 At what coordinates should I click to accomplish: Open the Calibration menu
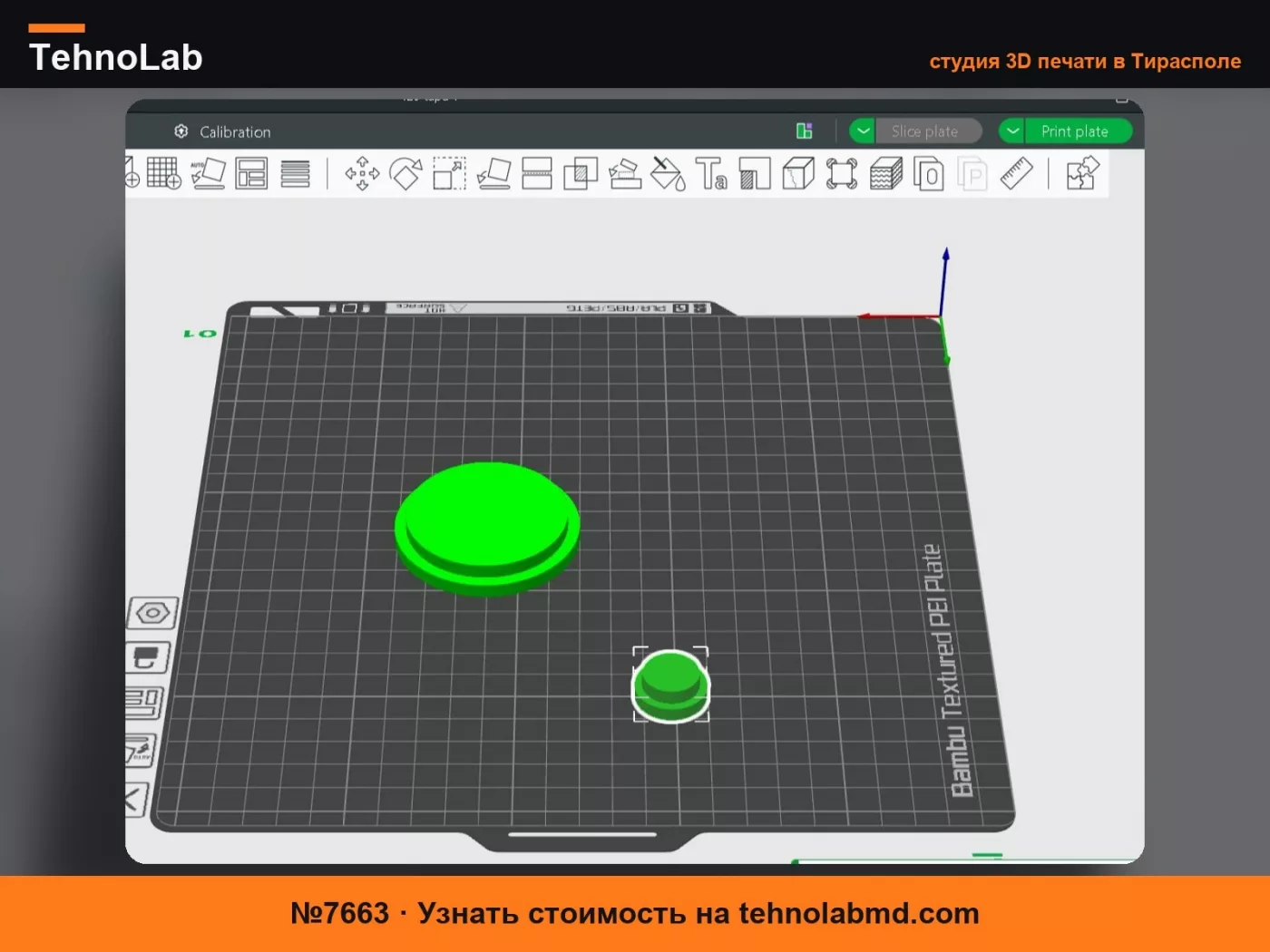coord(223,131)
